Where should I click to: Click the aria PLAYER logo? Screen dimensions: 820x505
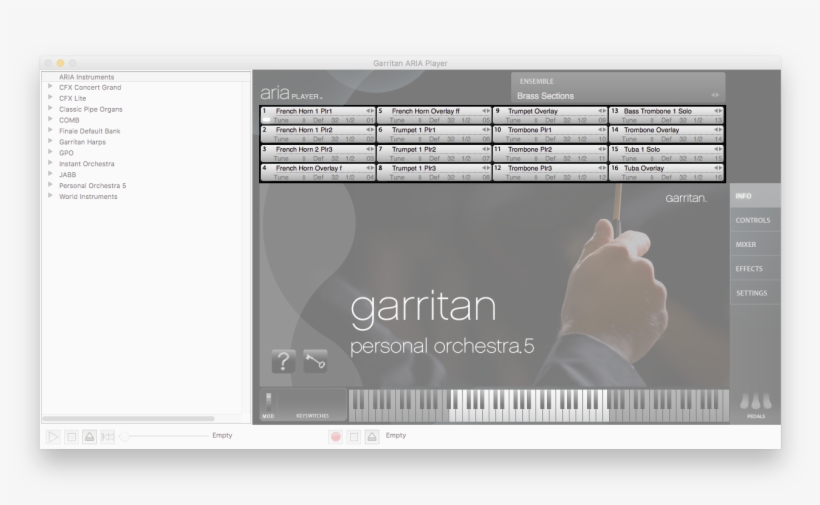(291, 93)
